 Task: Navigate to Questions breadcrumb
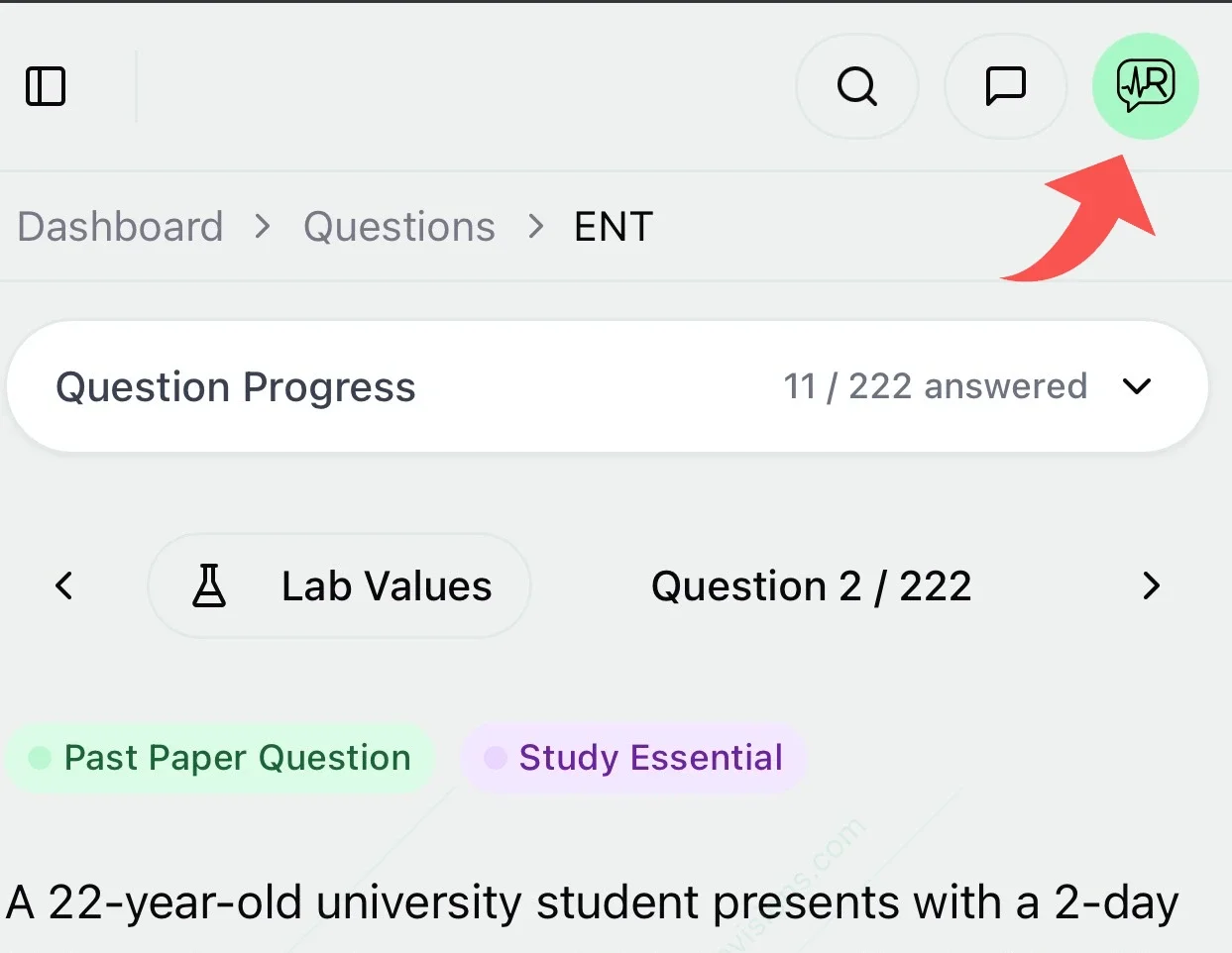tap(399, 227)
